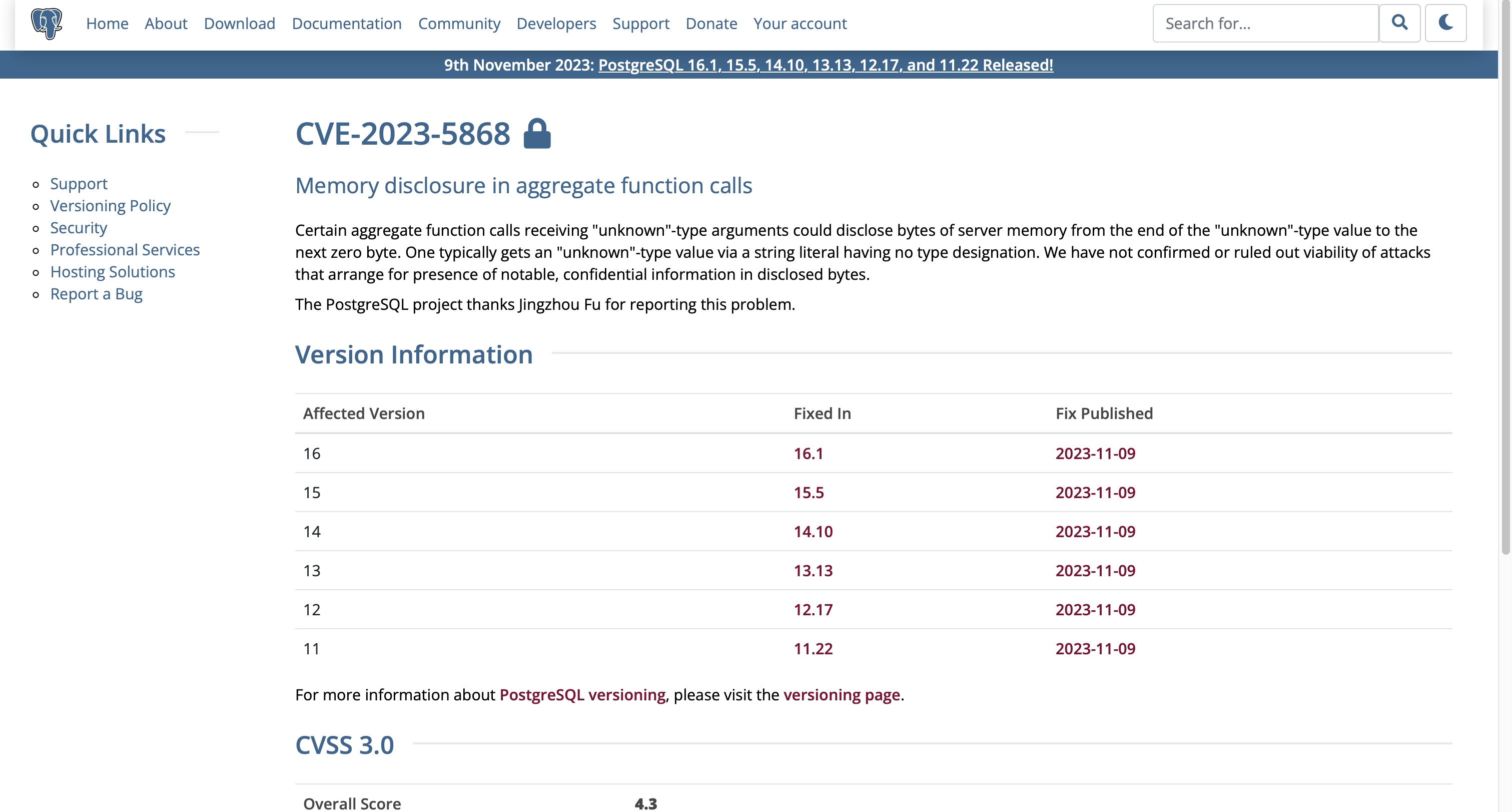Toggle dark mode moon icon
1512x812 pixels.
coord(1445,23)
